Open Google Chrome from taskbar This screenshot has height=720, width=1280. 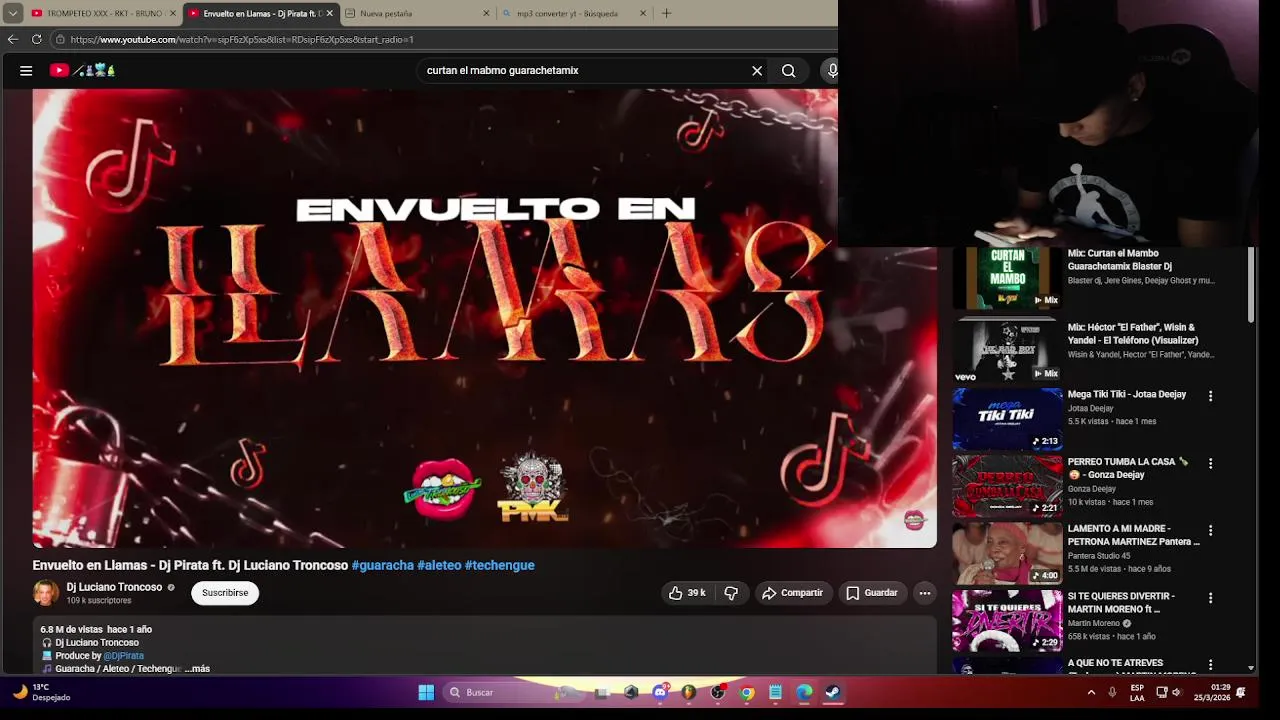pyautogui.click(x=747, y=692)
